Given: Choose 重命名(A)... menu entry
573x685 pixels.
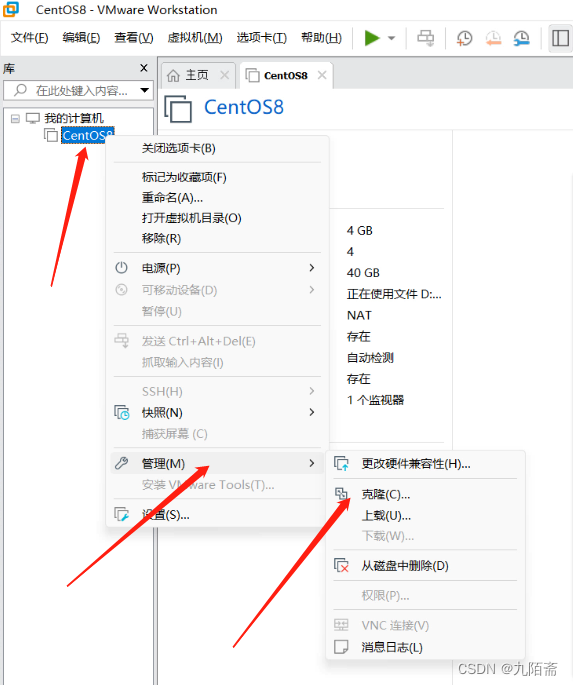Looking at the screenshot, I should click(217, 197).
